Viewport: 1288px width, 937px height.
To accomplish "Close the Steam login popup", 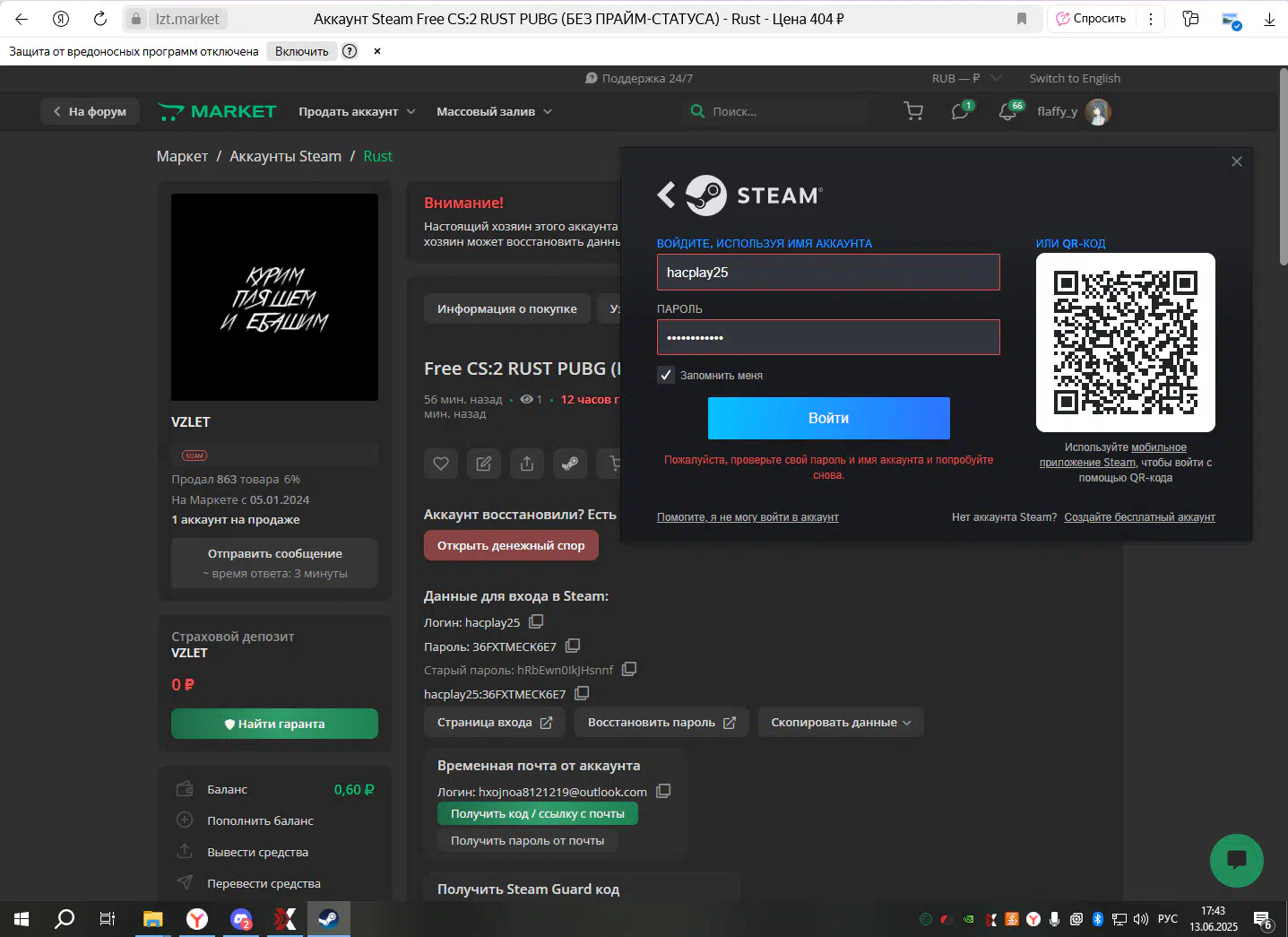I will click(x=1237, y=161).
